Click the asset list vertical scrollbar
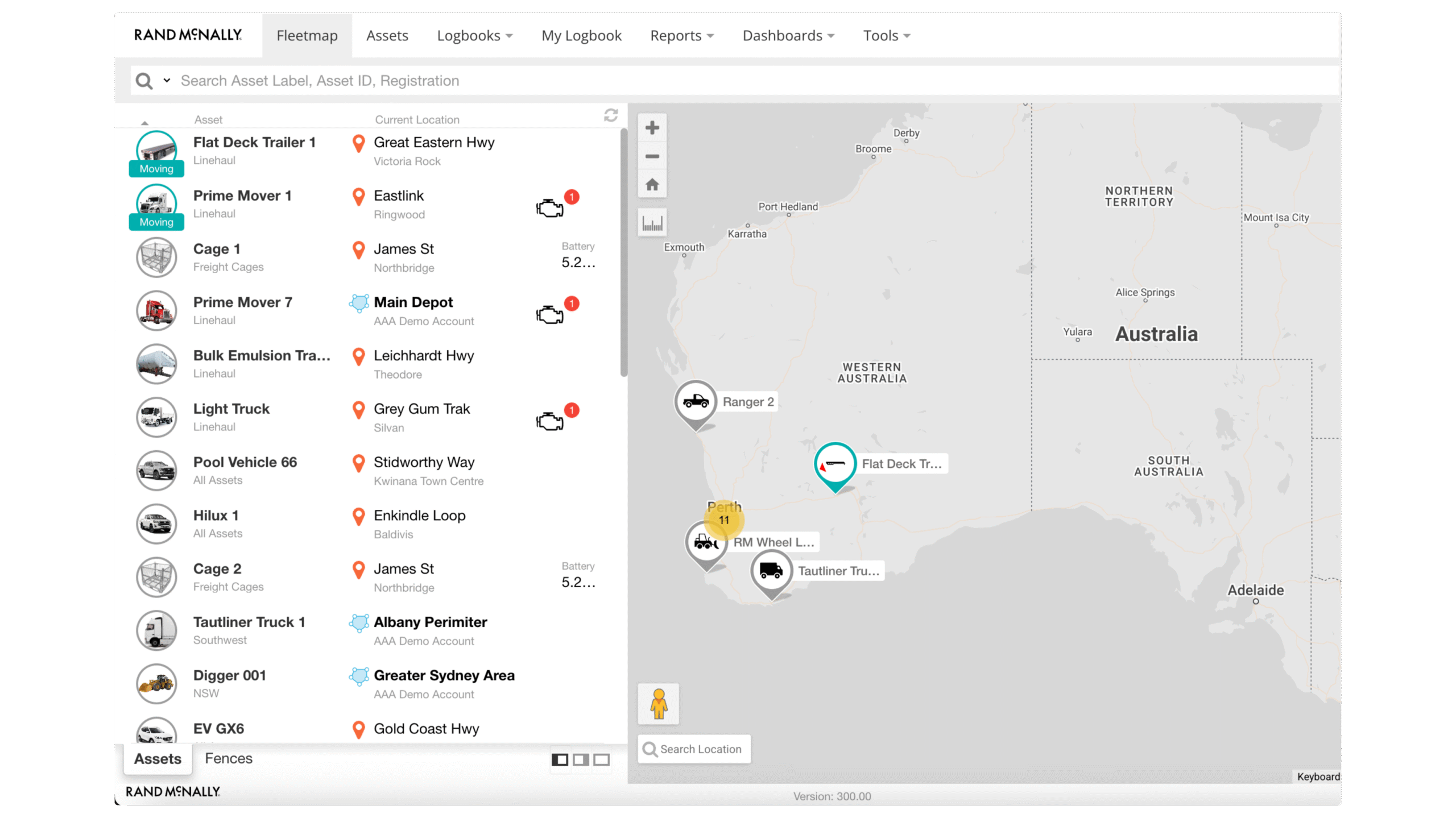The height and width of the screenshot is (818, 1456). click(x=623, y=252)
